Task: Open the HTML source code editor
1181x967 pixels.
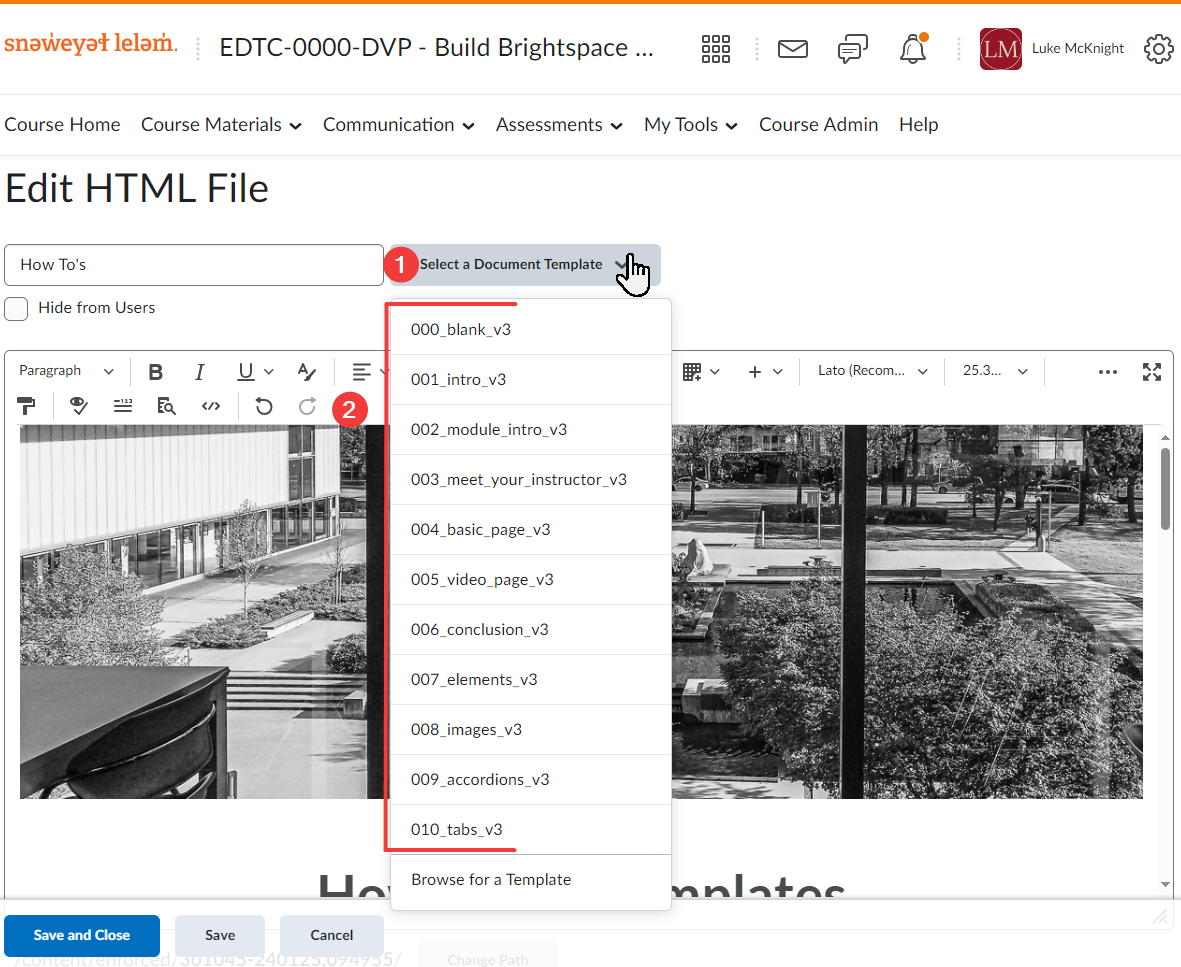Action: coord(211,407)
